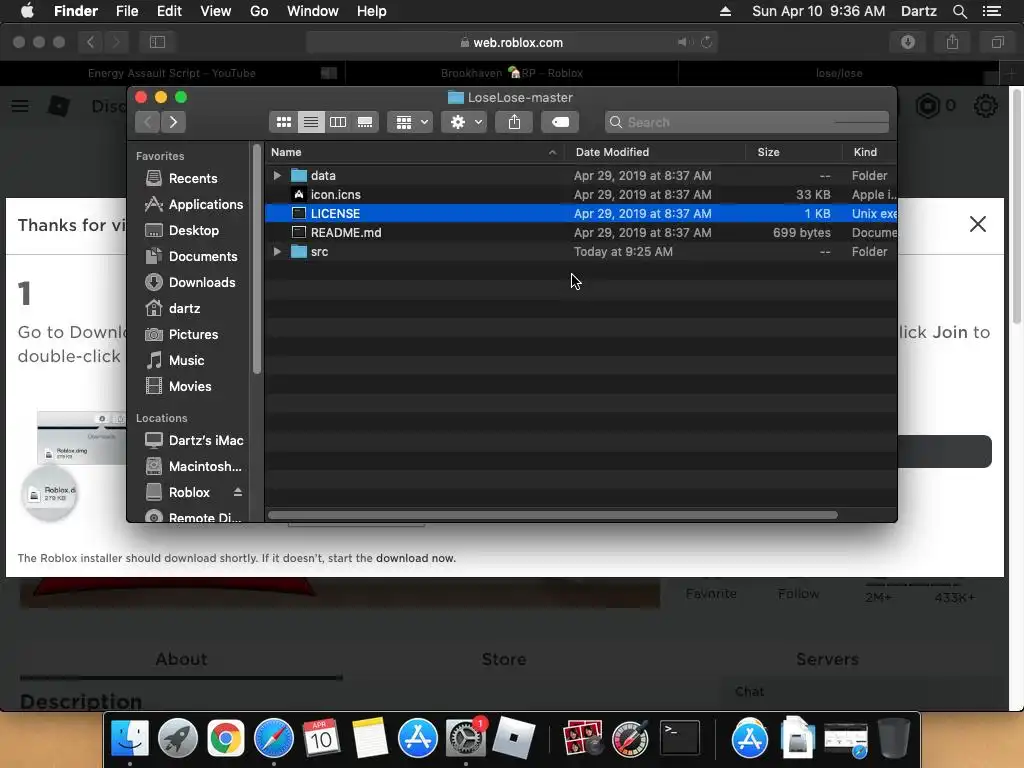Click the sidebar vertical scrollbar
1024x768 pixels.
click(257, 259)
